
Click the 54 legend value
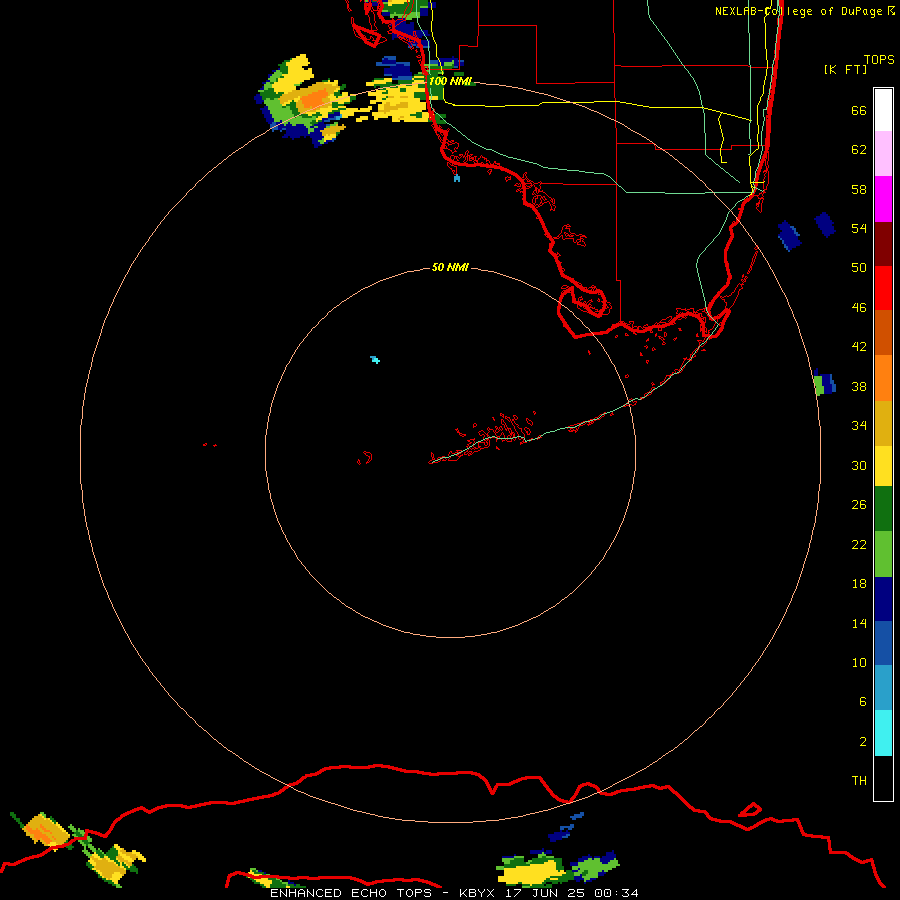point(859,228)
